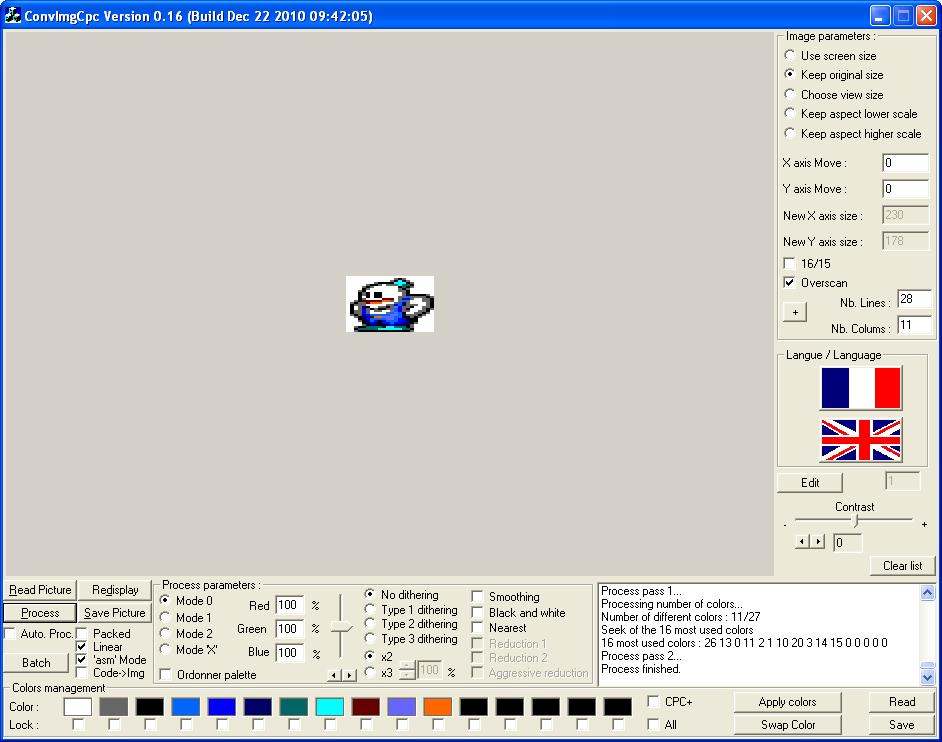942x742 pixels.
Task: Pick the dark red color swatch
Action: point(366,707)
